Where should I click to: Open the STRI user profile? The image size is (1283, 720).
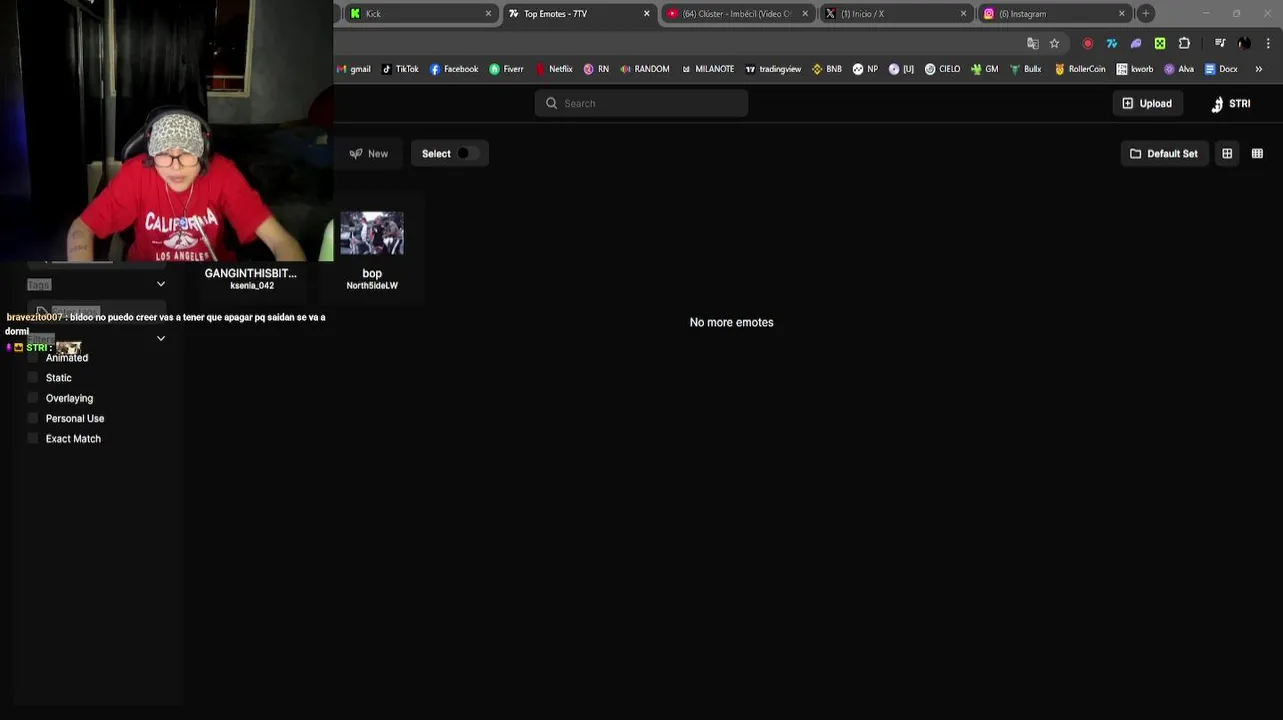pos(1231,104)
